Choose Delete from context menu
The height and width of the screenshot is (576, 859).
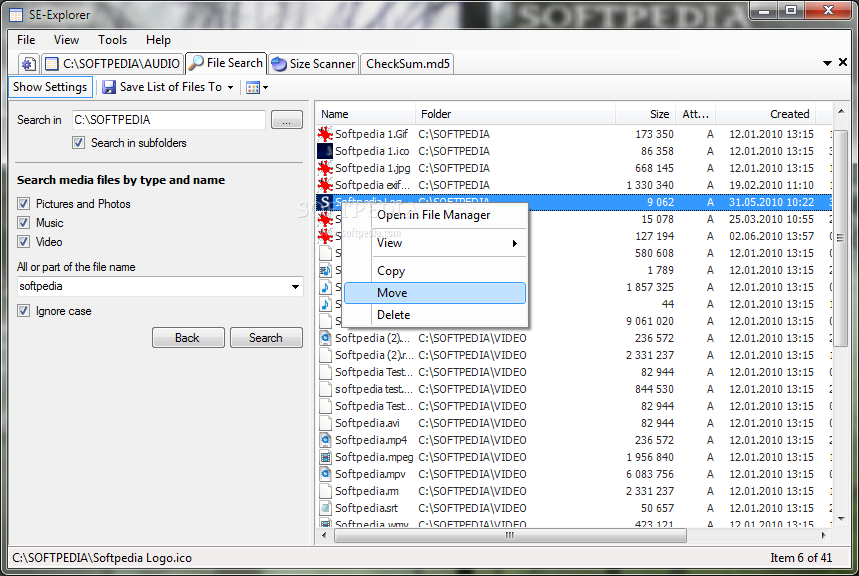click(x=435, y=315)
